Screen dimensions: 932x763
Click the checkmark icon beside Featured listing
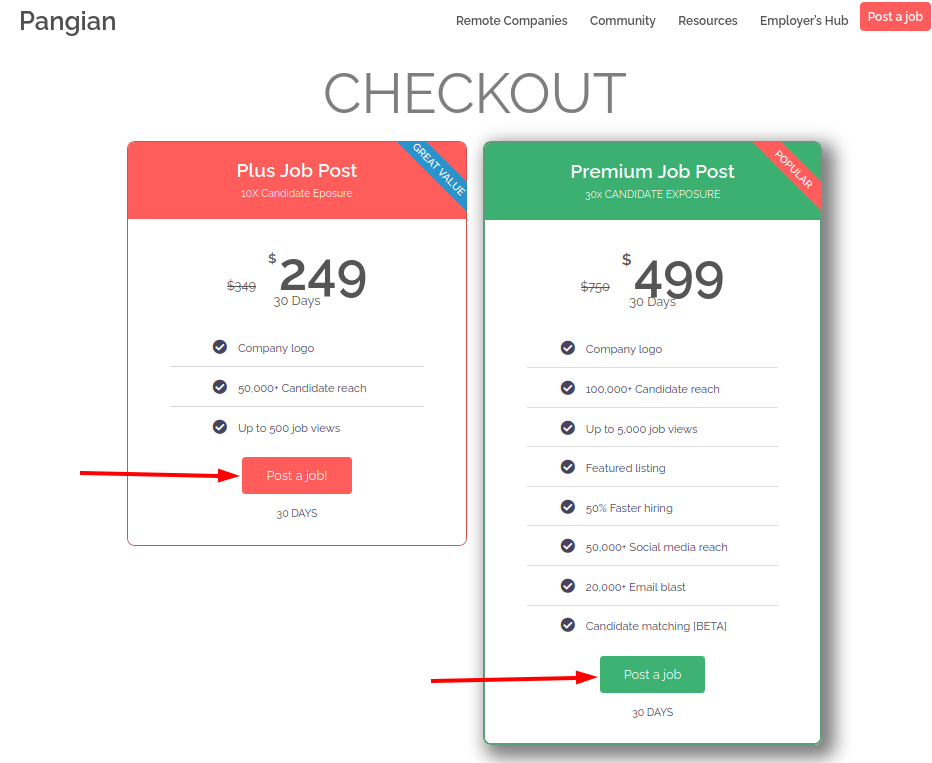(x=568, y=467)
